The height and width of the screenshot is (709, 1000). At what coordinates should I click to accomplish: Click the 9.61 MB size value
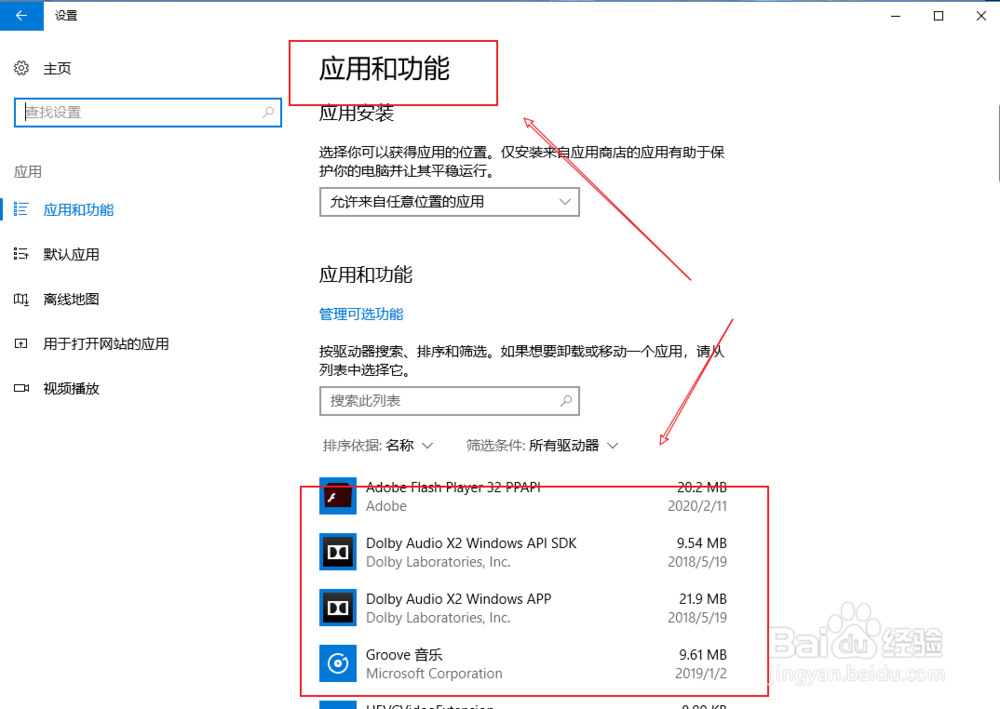(703, 655)
